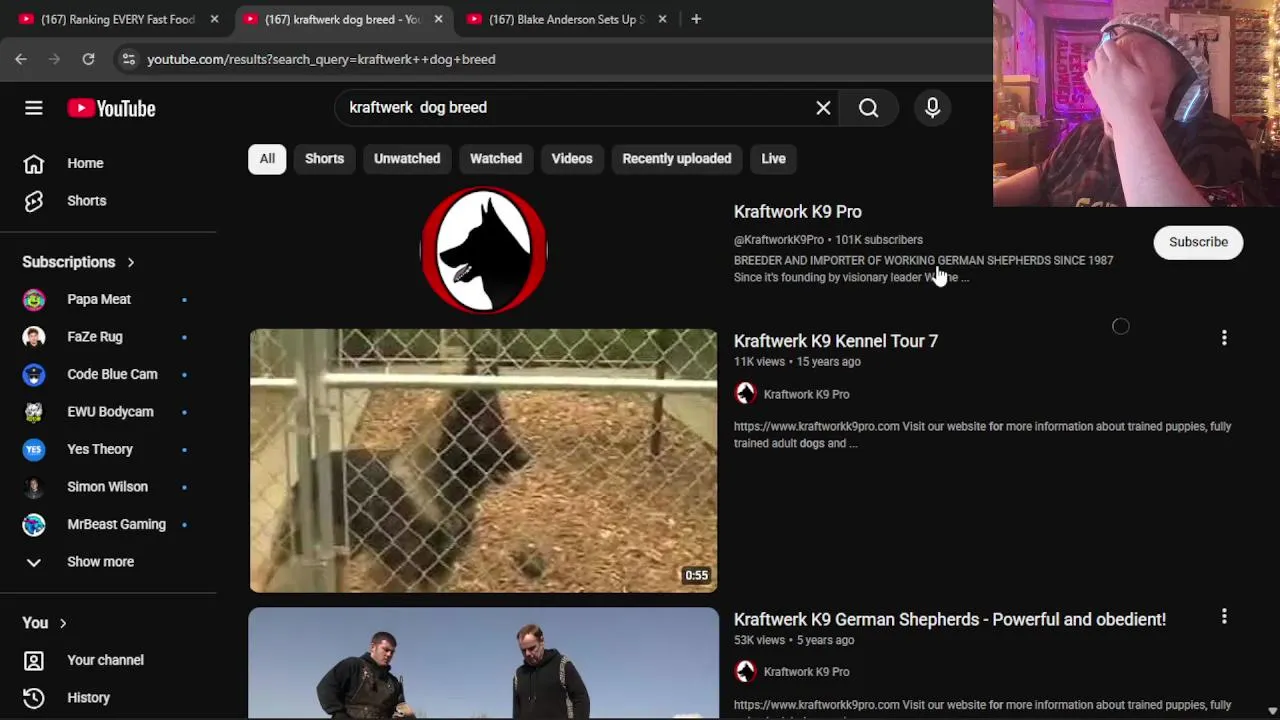1280x720 pixels.
Task: Open MrBeast Gaming subscription
Action: point(108,524)
